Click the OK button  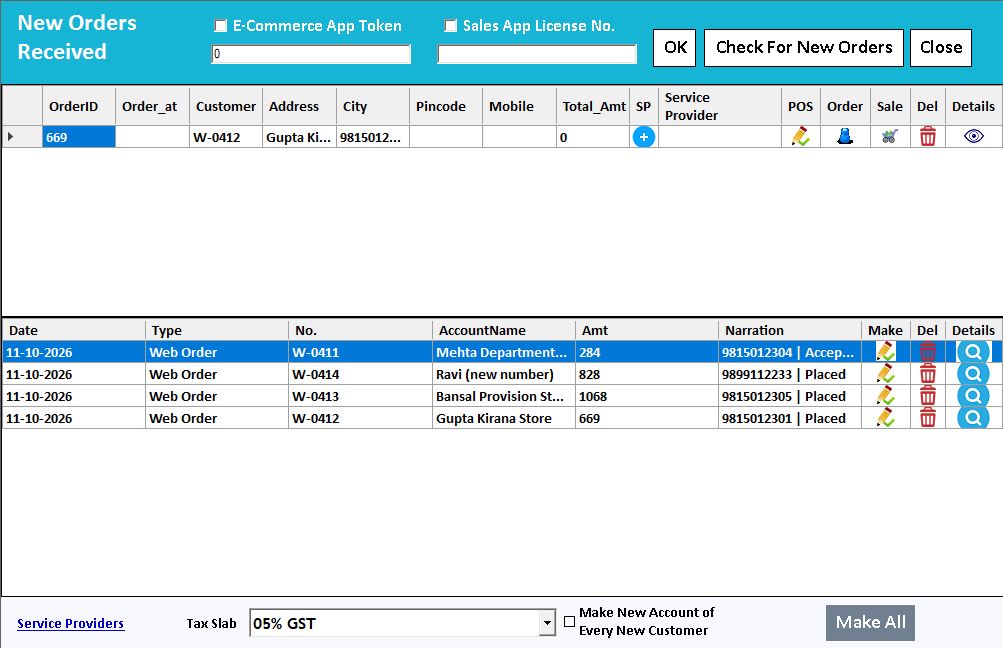click(x=674, y=47)
